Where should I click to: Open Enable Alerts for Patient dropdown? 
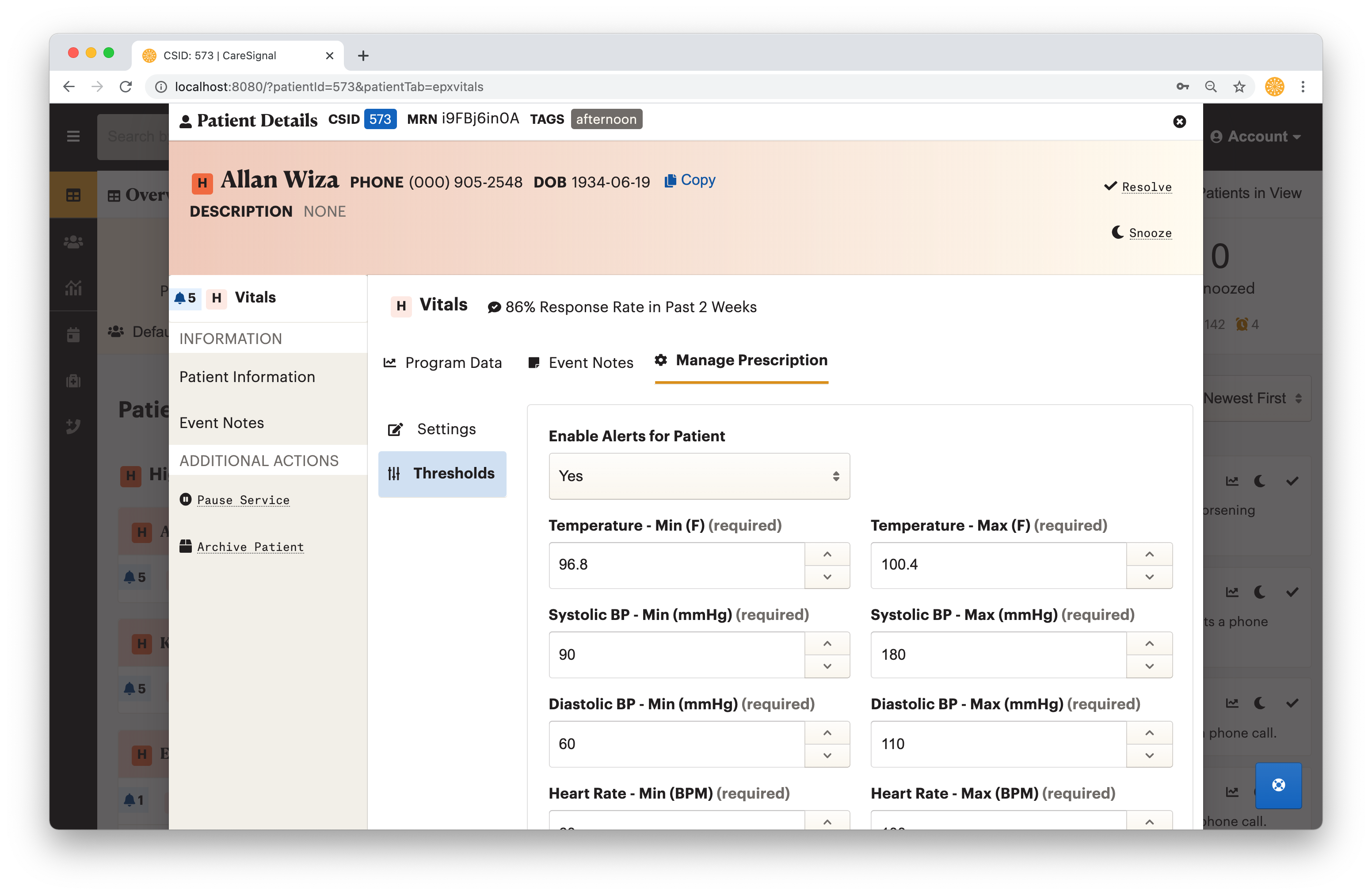coord(699,476)
